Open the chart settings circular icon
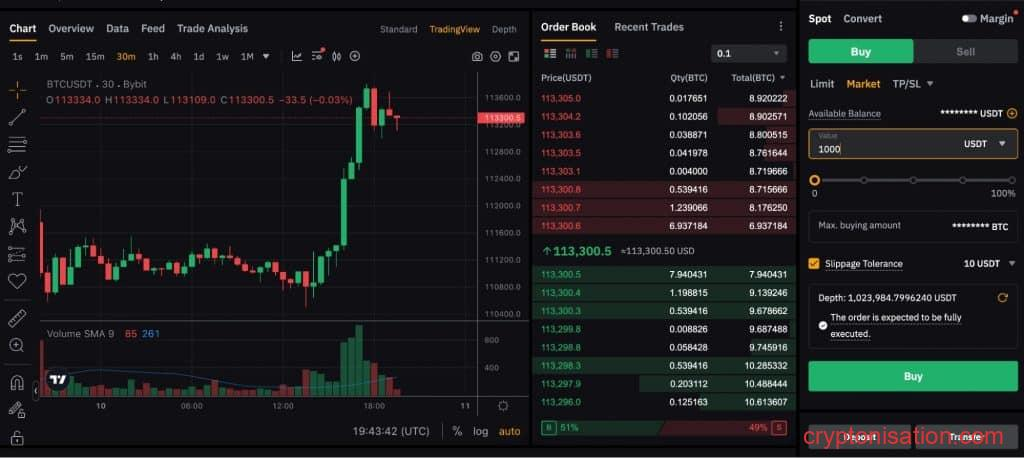The width and height of the screenshot is (1024, 458). tap(495, 57)
